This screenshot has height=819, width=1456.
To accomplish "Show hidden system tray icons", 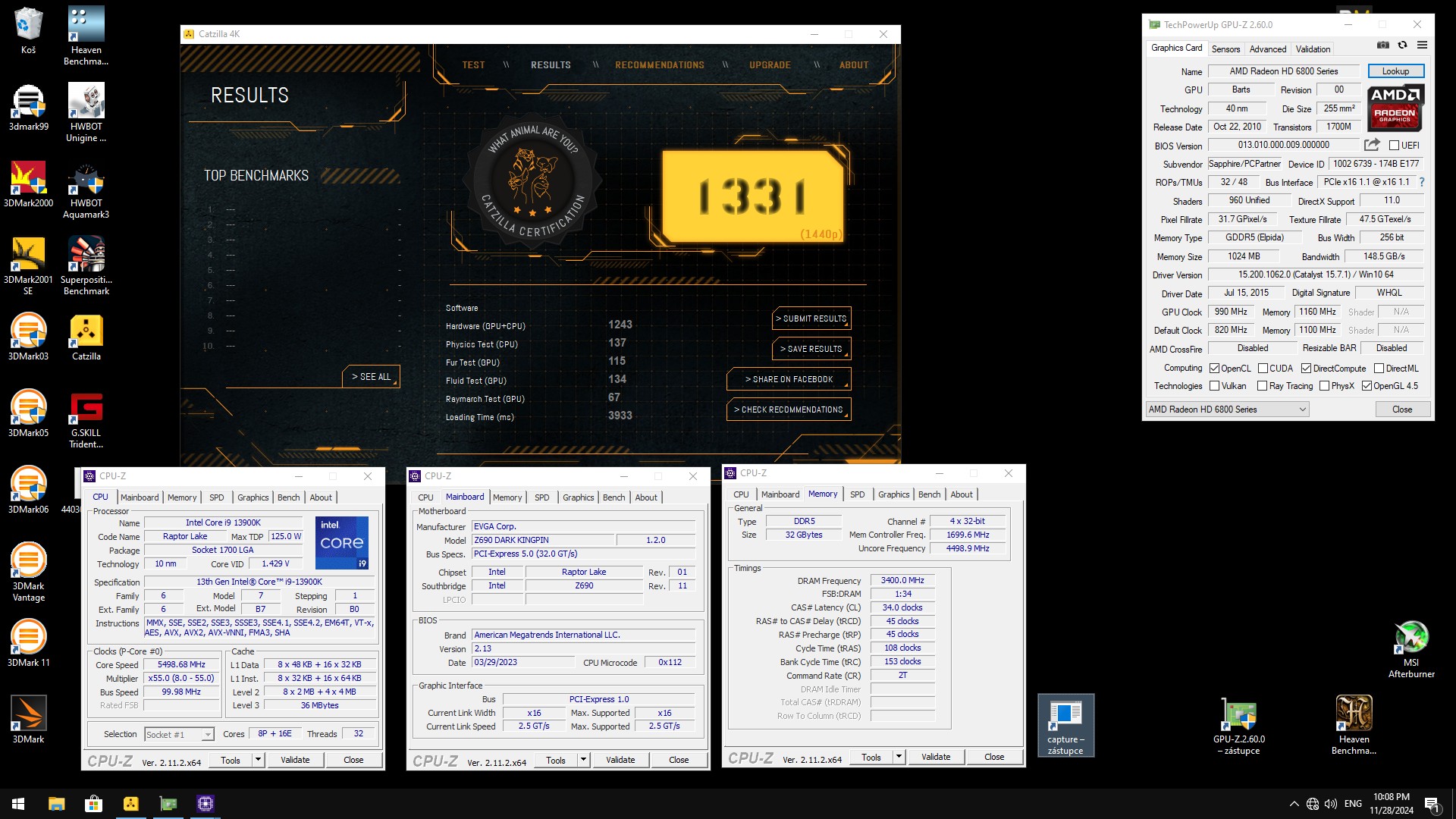I will click(1294, 804).
